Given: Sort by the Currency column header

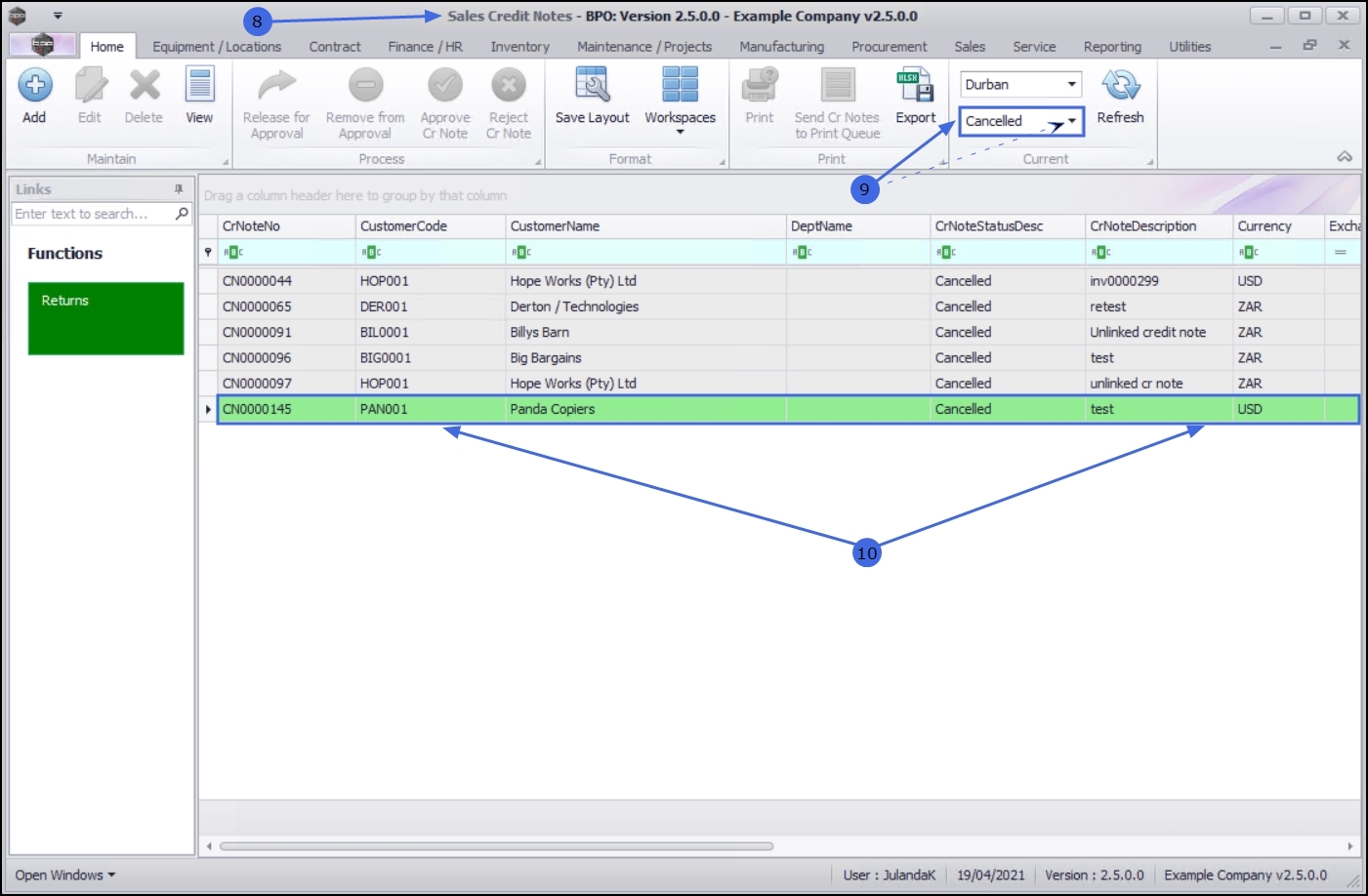Looking at the screenshot, I should (1278, 226).
